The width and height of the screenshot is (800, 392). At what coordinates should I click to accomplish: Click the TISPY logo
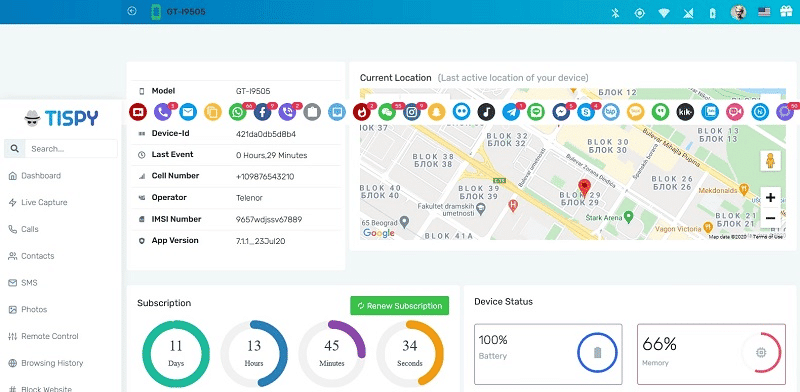pyautogui.click(x=61, y=118)
